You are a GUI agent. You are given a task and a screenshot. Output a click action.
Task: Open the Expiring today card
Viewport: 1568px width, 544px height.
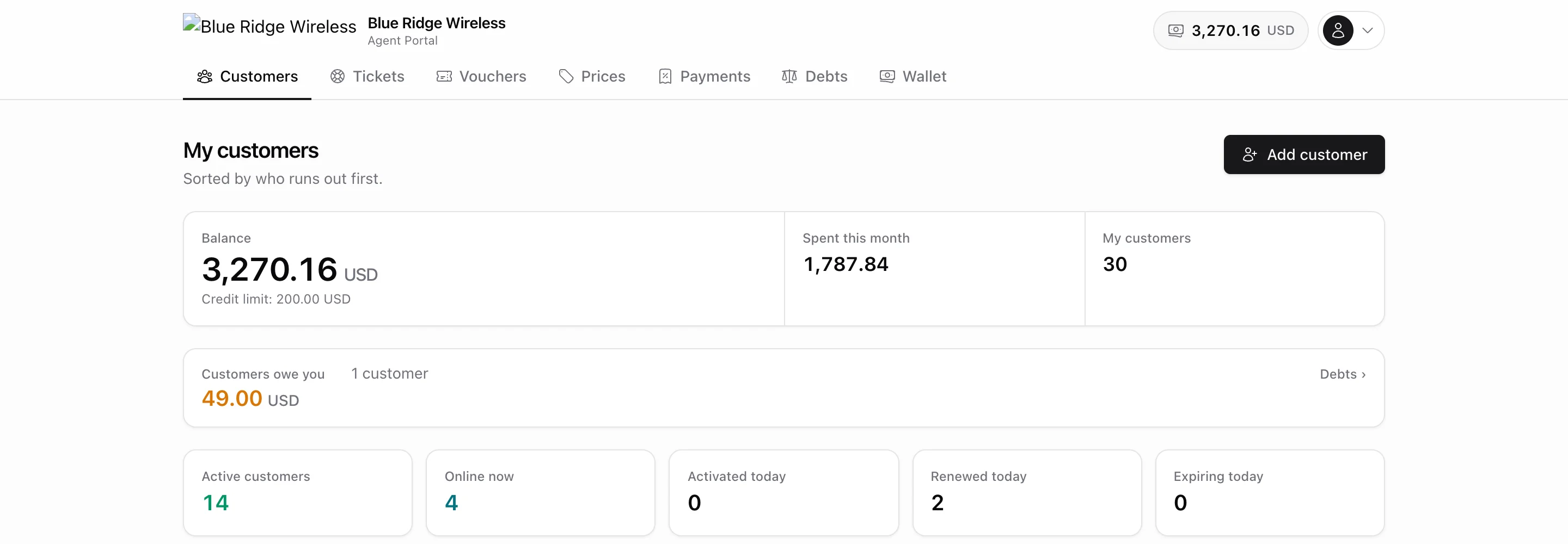(1270, 493)
